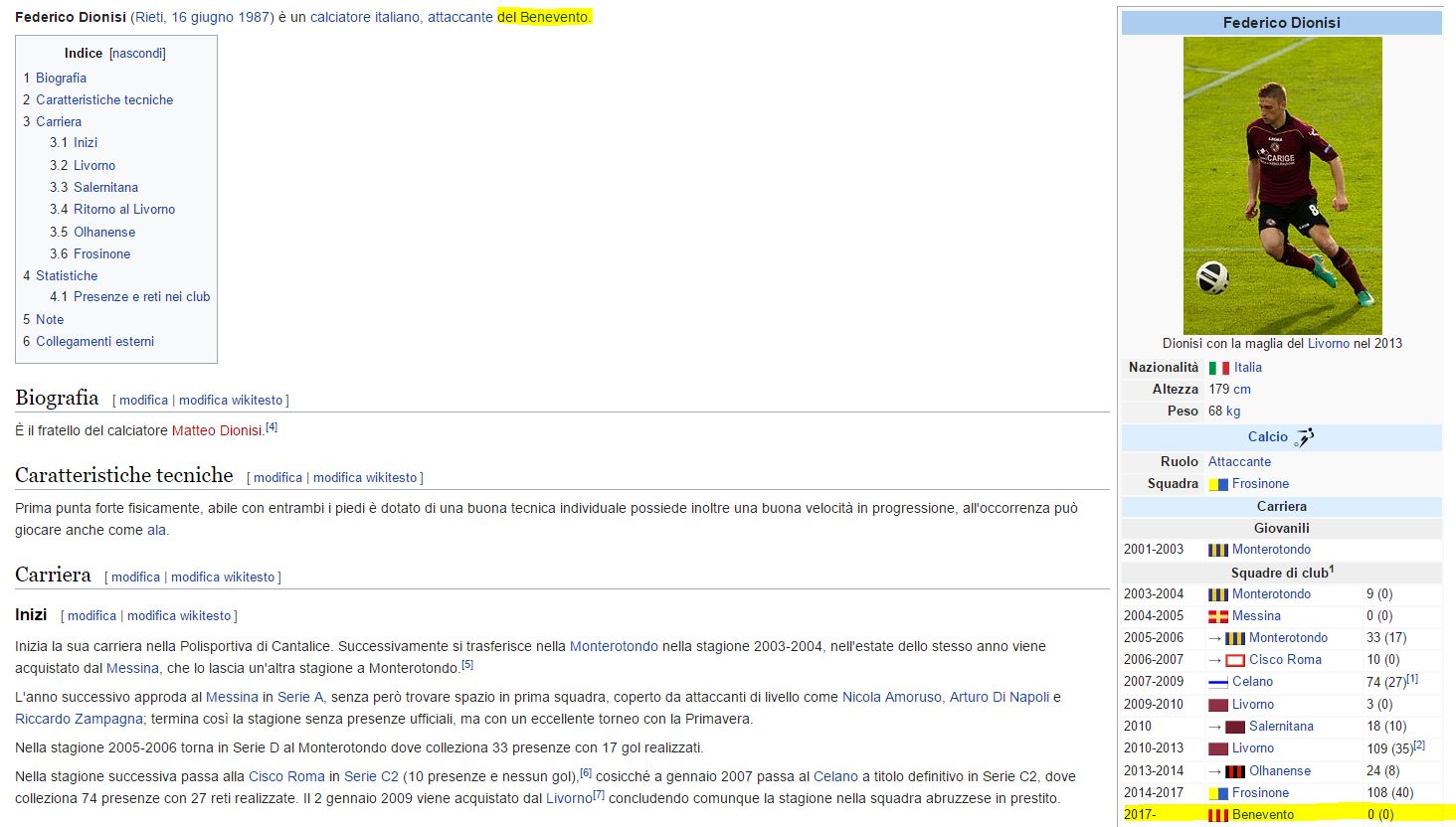
Task: Click the Italy flag icon beside Italia
Action: click(x=1218, y=368)
